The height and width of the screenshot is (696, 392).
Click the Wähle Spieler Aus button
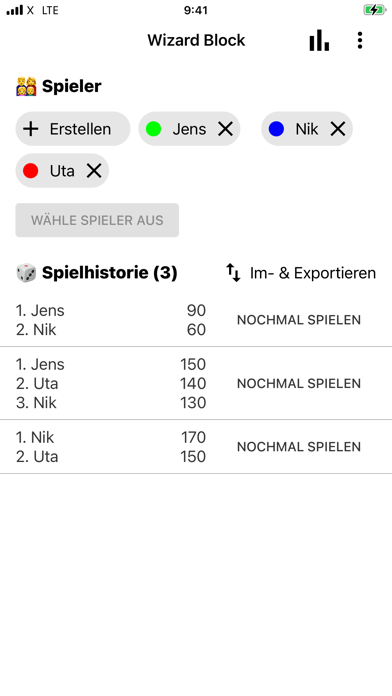coord(97,220)
